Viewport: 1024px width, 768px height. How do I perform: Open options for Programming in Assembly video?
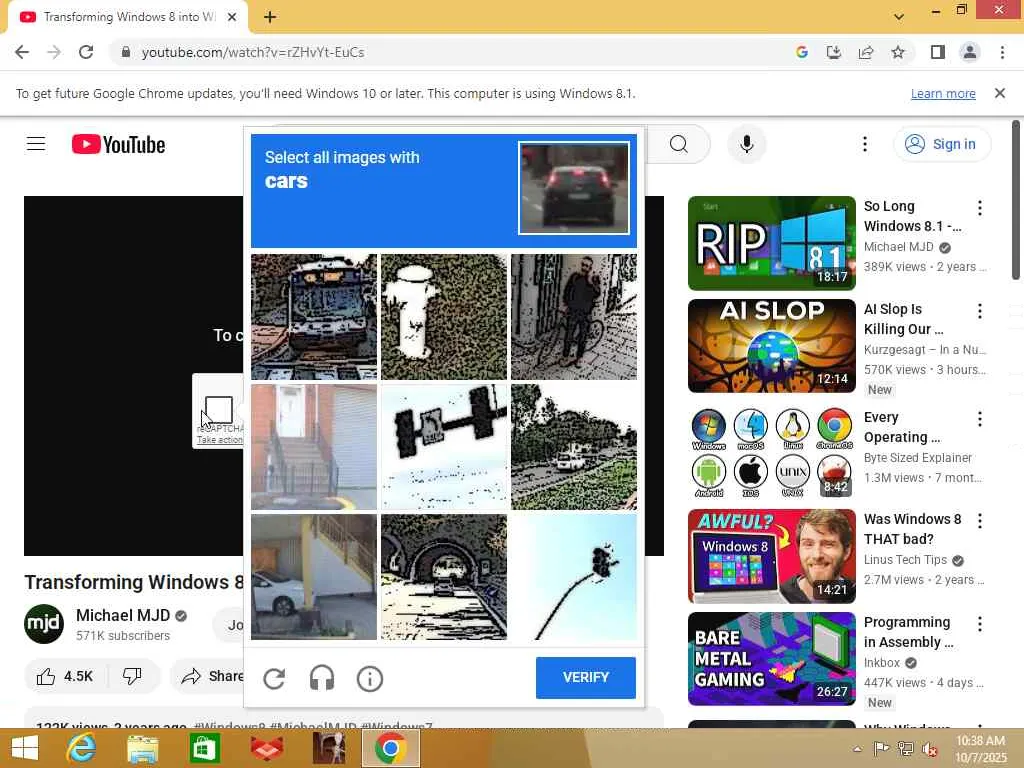(980, 624)
